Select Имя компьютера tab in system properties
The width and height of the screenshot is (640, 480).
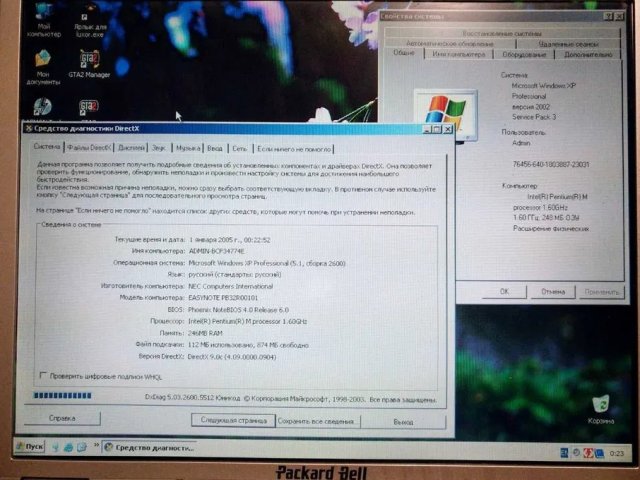(x=459, y=54)
